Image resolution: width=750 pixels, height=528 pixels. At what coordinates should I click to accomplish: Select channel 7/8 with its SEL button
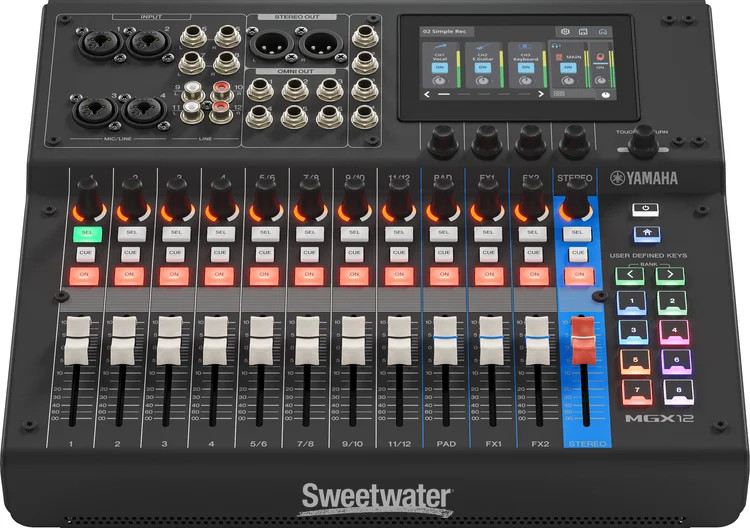pos(309,233)
